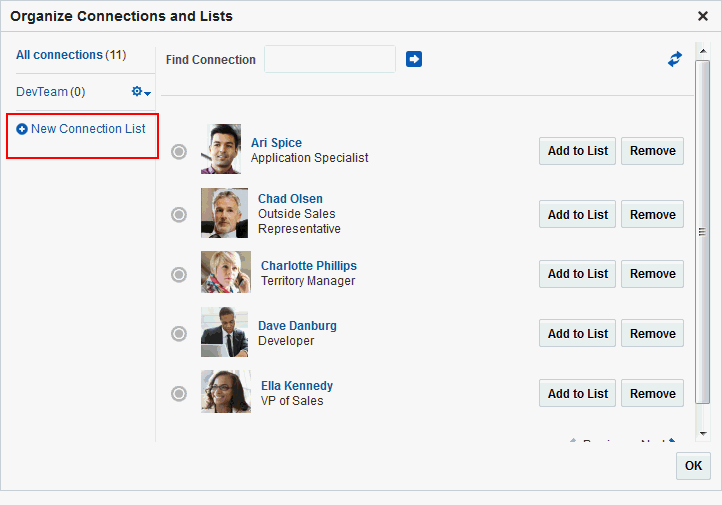Image resolution: width=722 pixels, height=505 pixels.
Task: Add Chad Olsen to a list
Action: 577,214
